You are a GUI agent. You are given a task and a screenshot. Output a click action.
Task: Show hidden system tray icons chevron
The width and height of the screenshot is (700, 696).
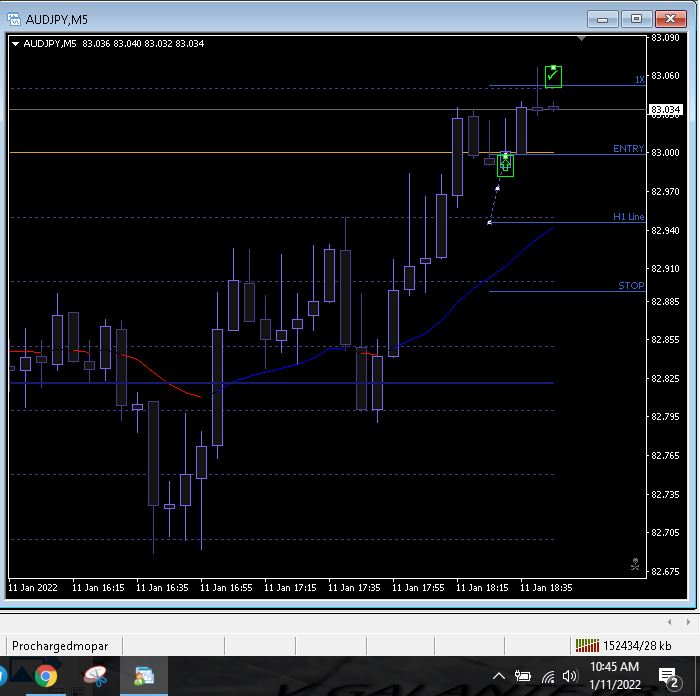[x=499, y=676]
